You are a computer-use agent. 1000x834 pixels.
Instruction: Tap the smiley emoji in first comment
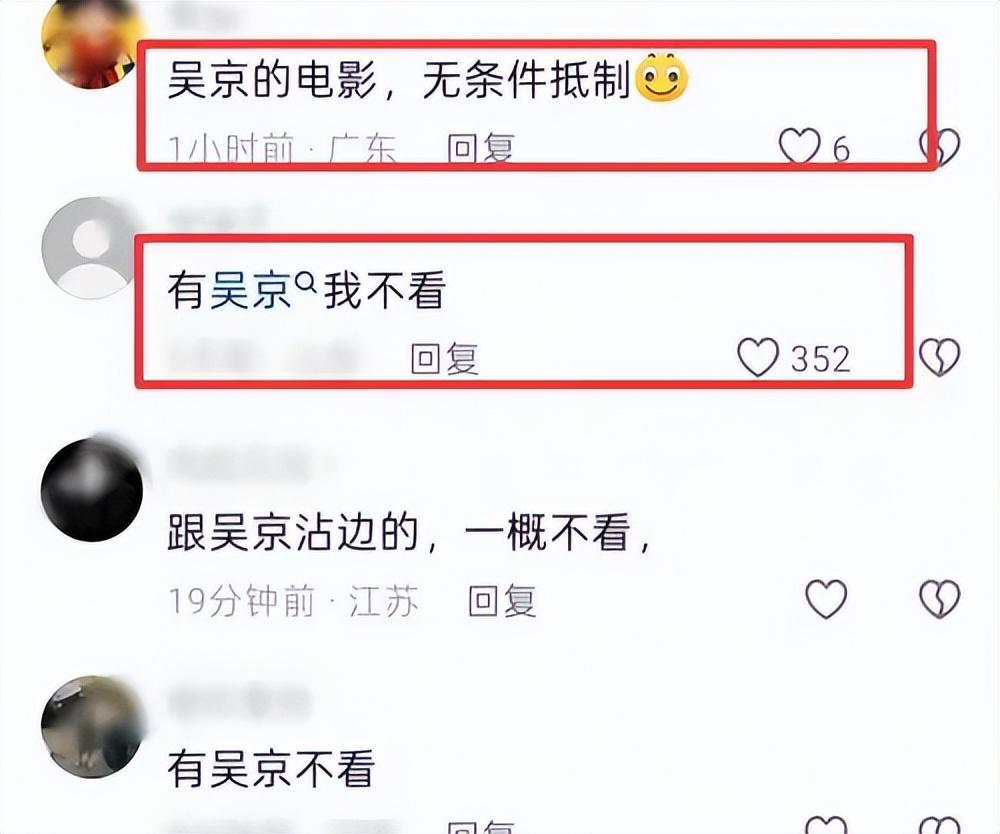point(662,78)
